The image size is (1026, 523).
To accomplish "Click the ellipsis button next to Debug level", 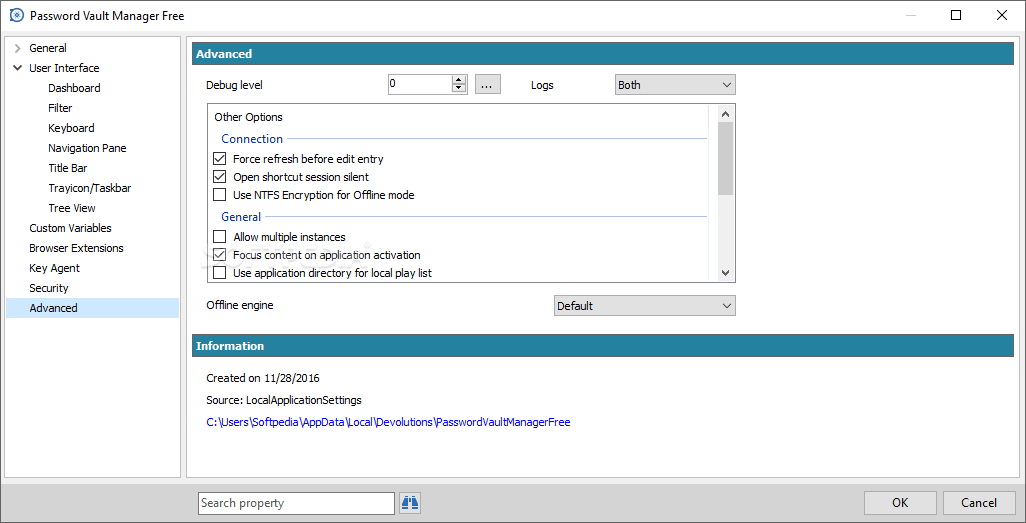I will 487,85.
